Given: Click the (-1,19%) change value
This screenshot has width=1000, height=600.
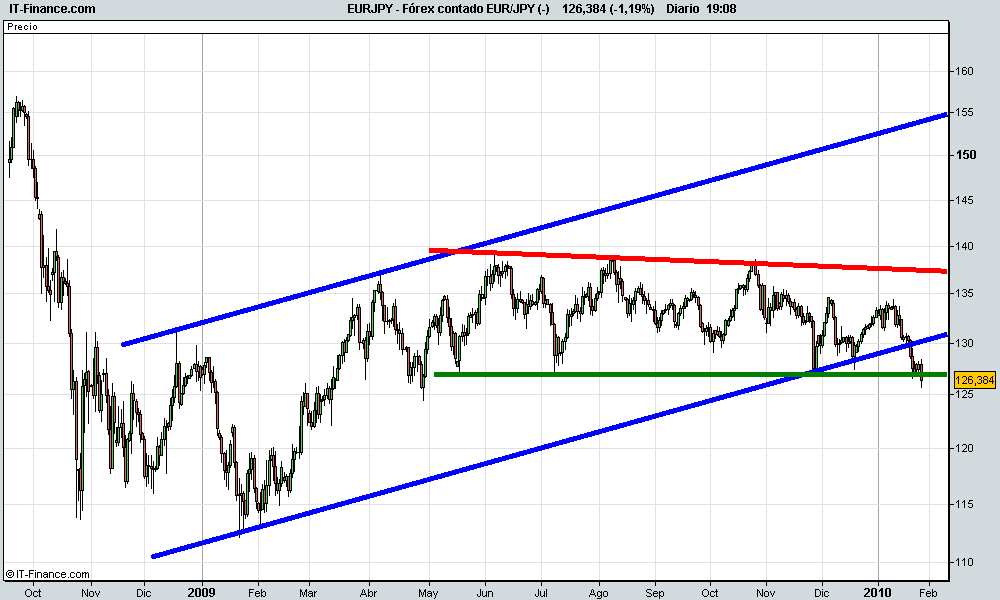Looking at the screenshot, I should click(632, 9).
